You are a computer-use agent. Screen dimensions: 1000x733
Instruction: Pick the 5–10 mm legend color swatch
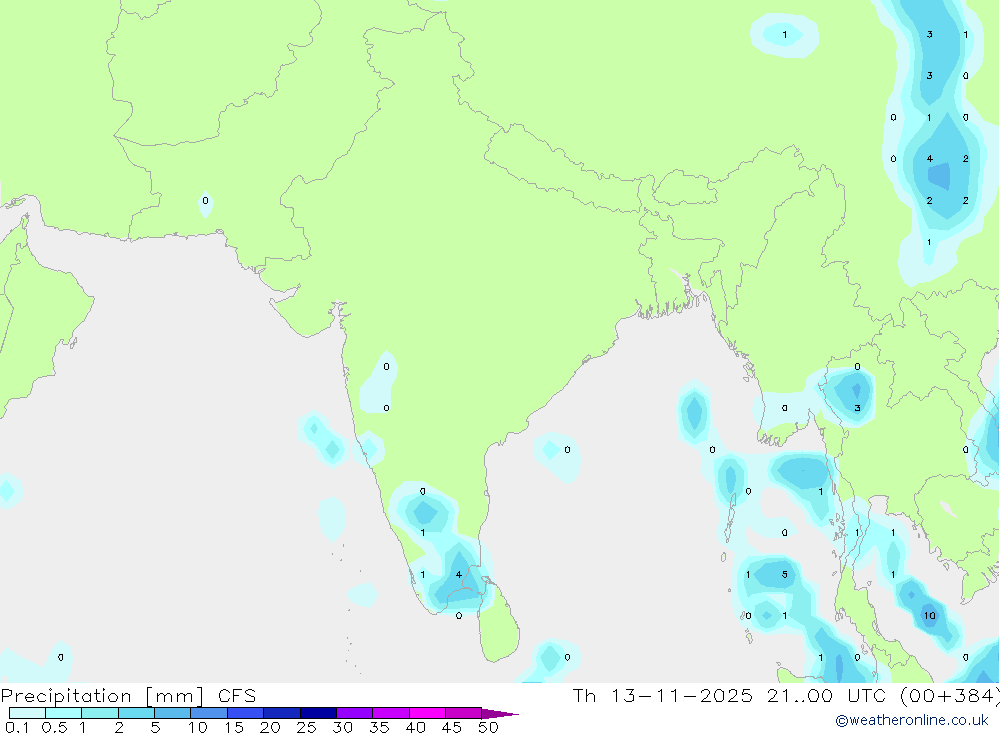(172, 713)
